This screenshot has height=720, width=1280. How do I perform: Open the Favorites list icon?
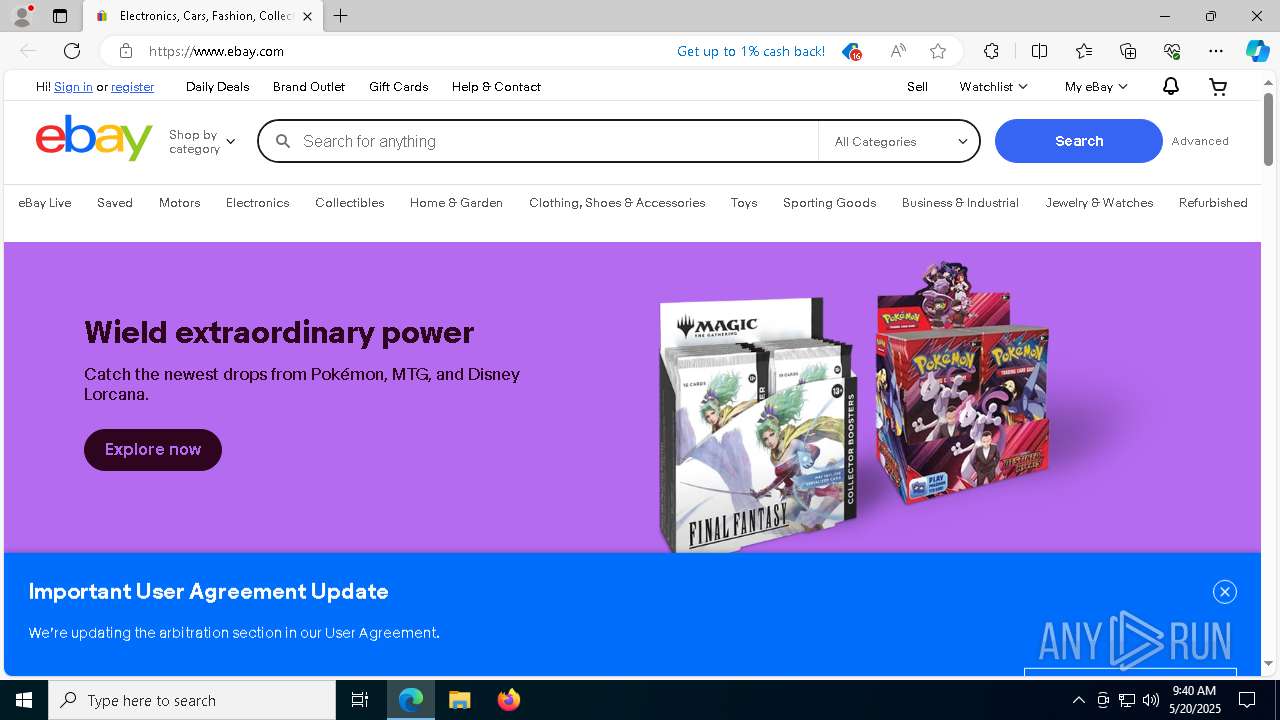tap(1084, 51)
